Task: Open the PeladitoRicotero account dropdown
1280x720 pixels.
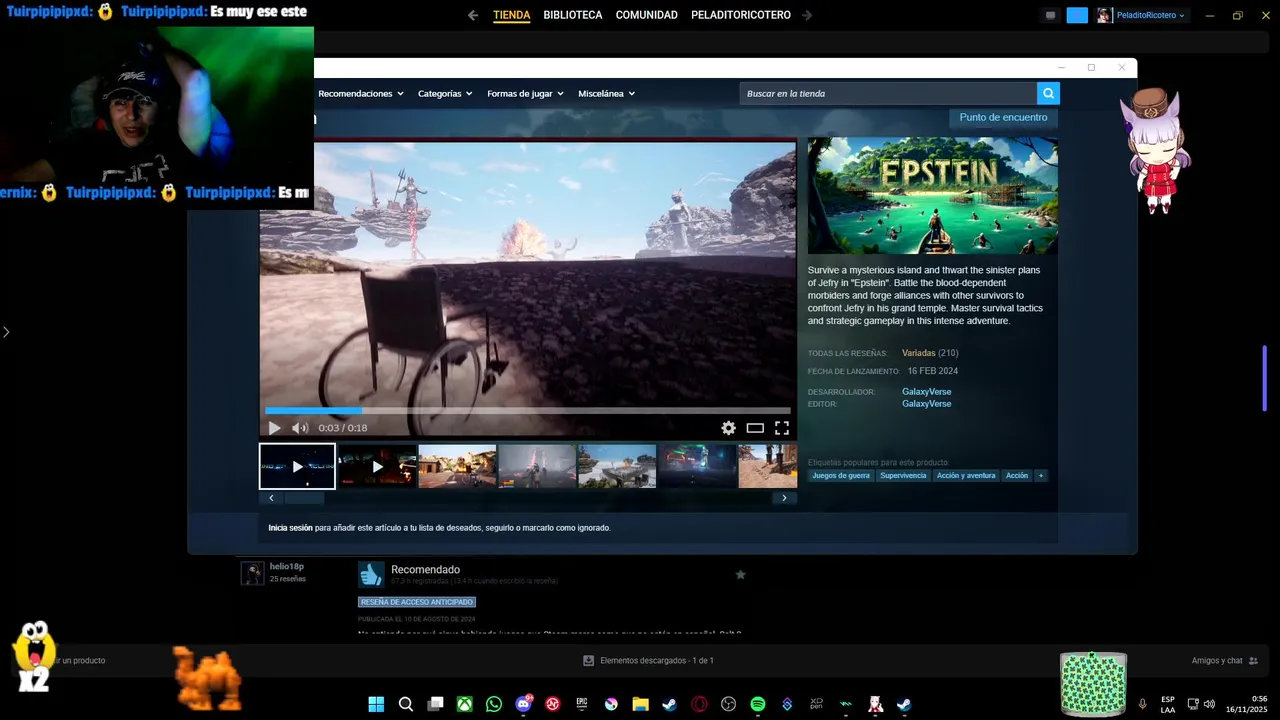Action: (1141, 15)
